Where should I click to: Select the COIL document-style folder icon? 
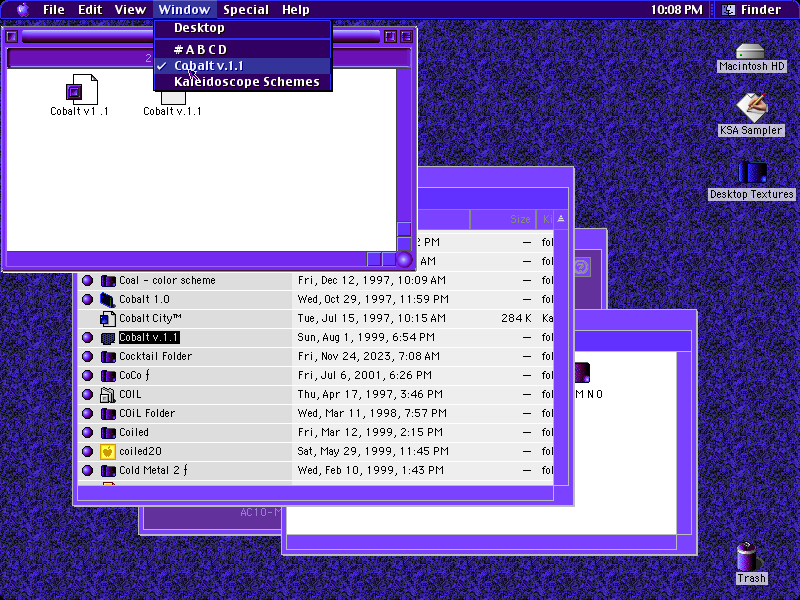pos(108,394)
